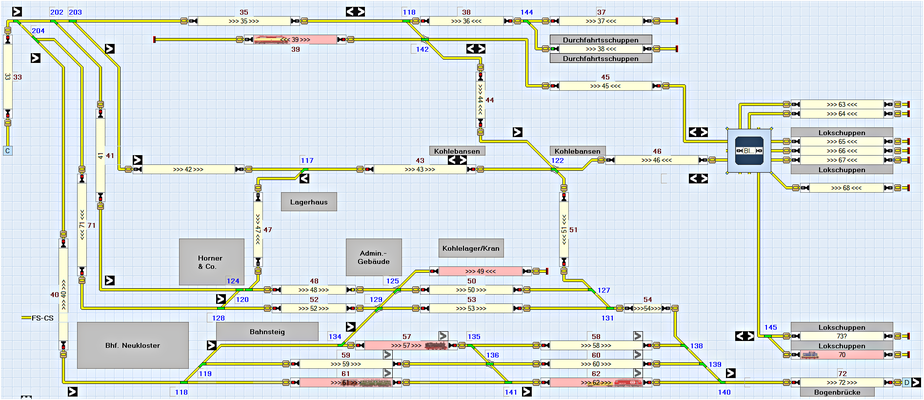Toggle crossing turnout 136
924x400 pixels.
490,365
